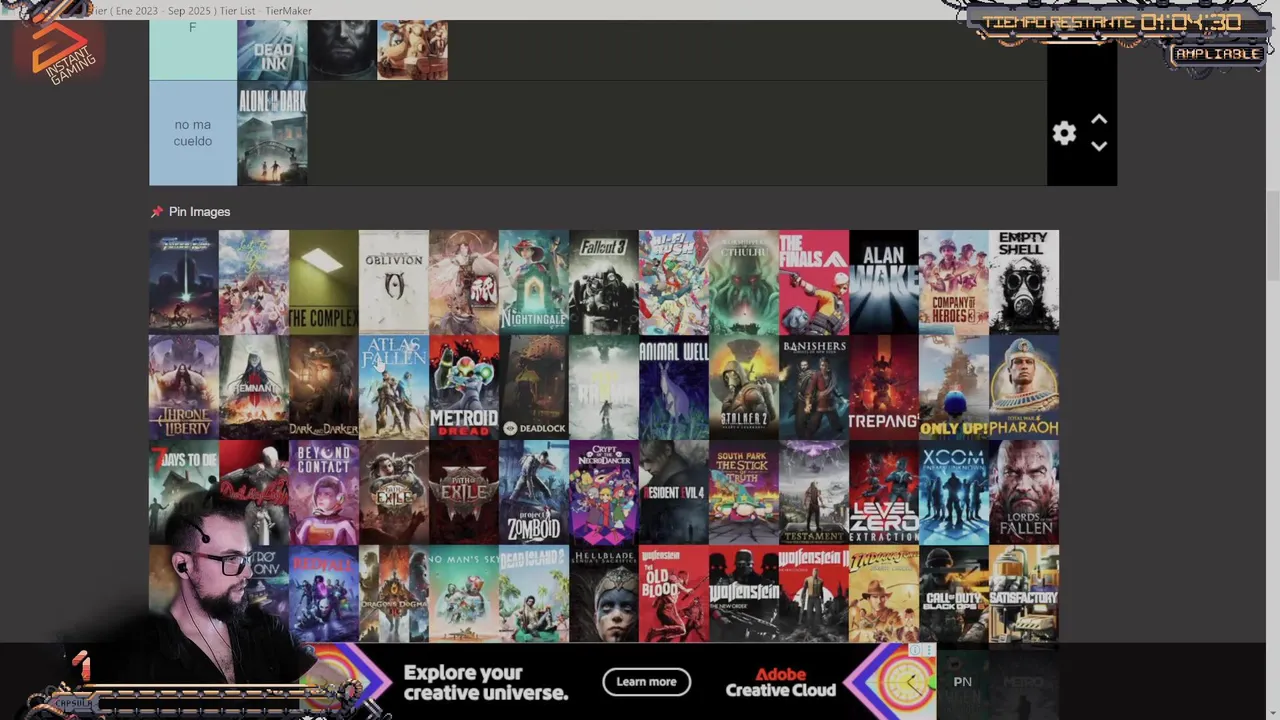Select the Trepang2 game cover

tap(884, 387)
